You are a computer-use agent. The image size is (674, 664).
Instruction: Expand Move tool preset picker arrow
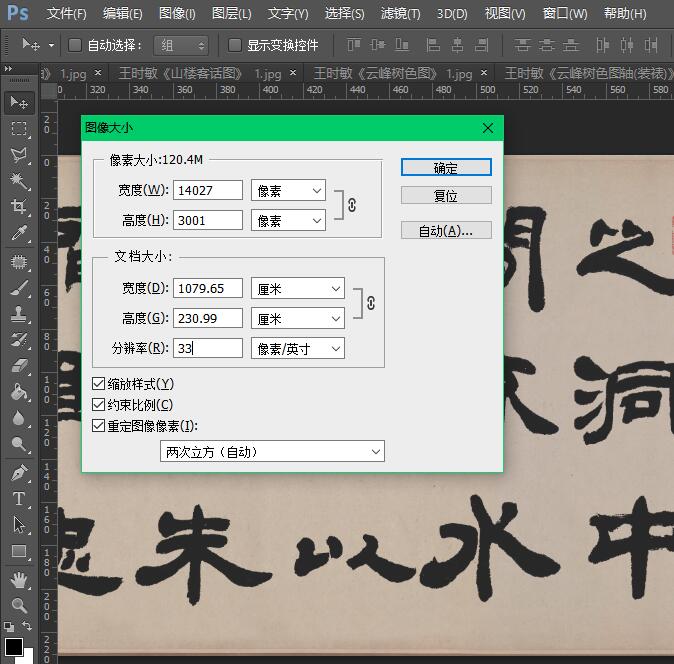(x=51, y=45)
